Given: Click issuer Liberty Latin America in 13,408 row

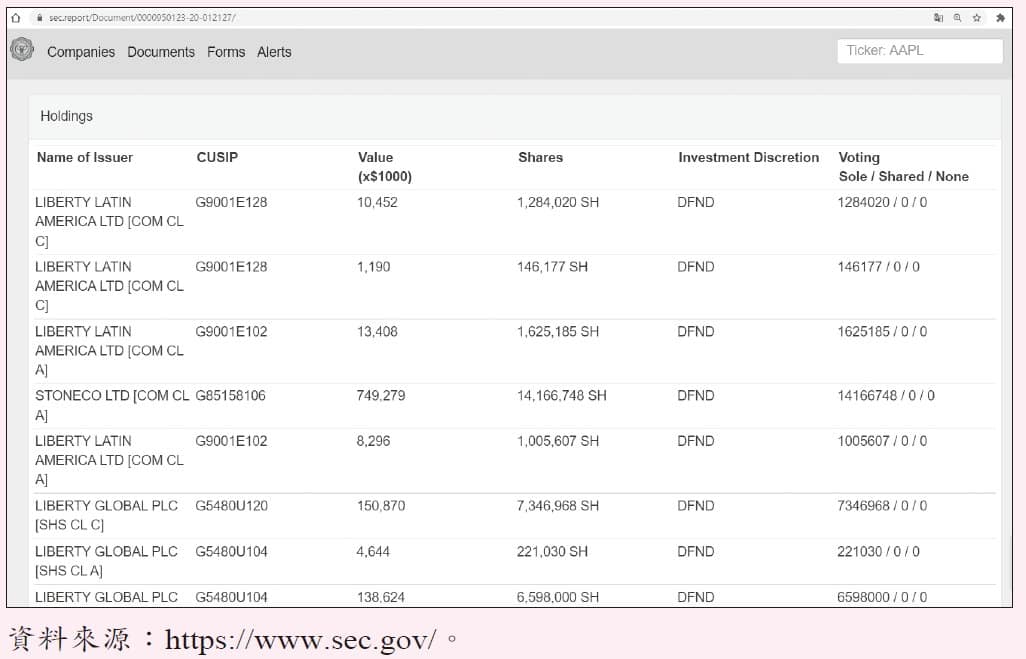Looking at the screenshot, I should click(x=109, y=351).
